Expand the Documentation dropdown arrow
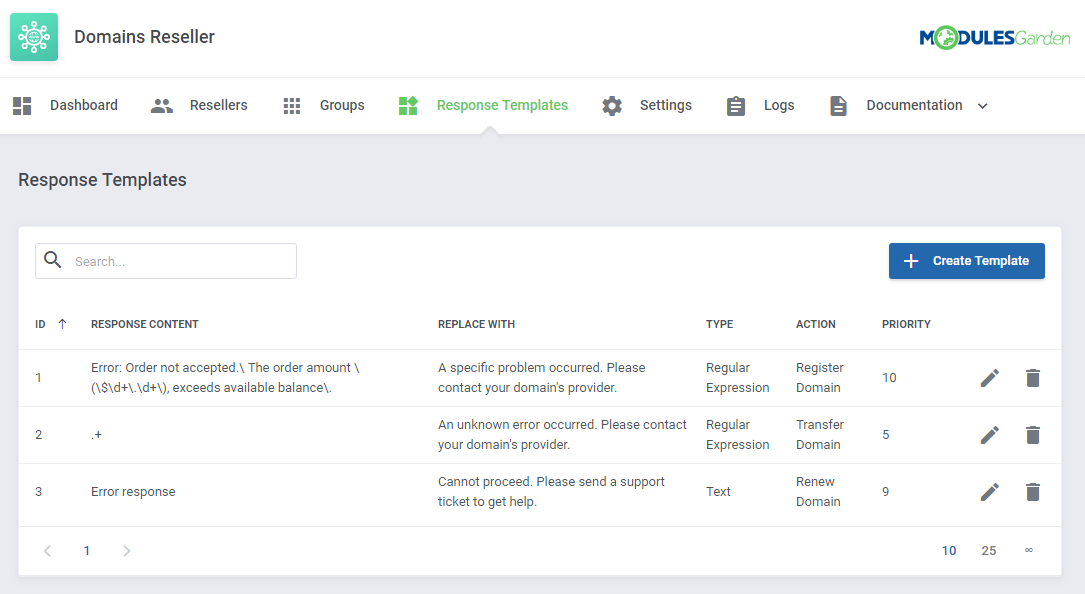The height and width of the screenshot is (594, 1085). point(983,106)
